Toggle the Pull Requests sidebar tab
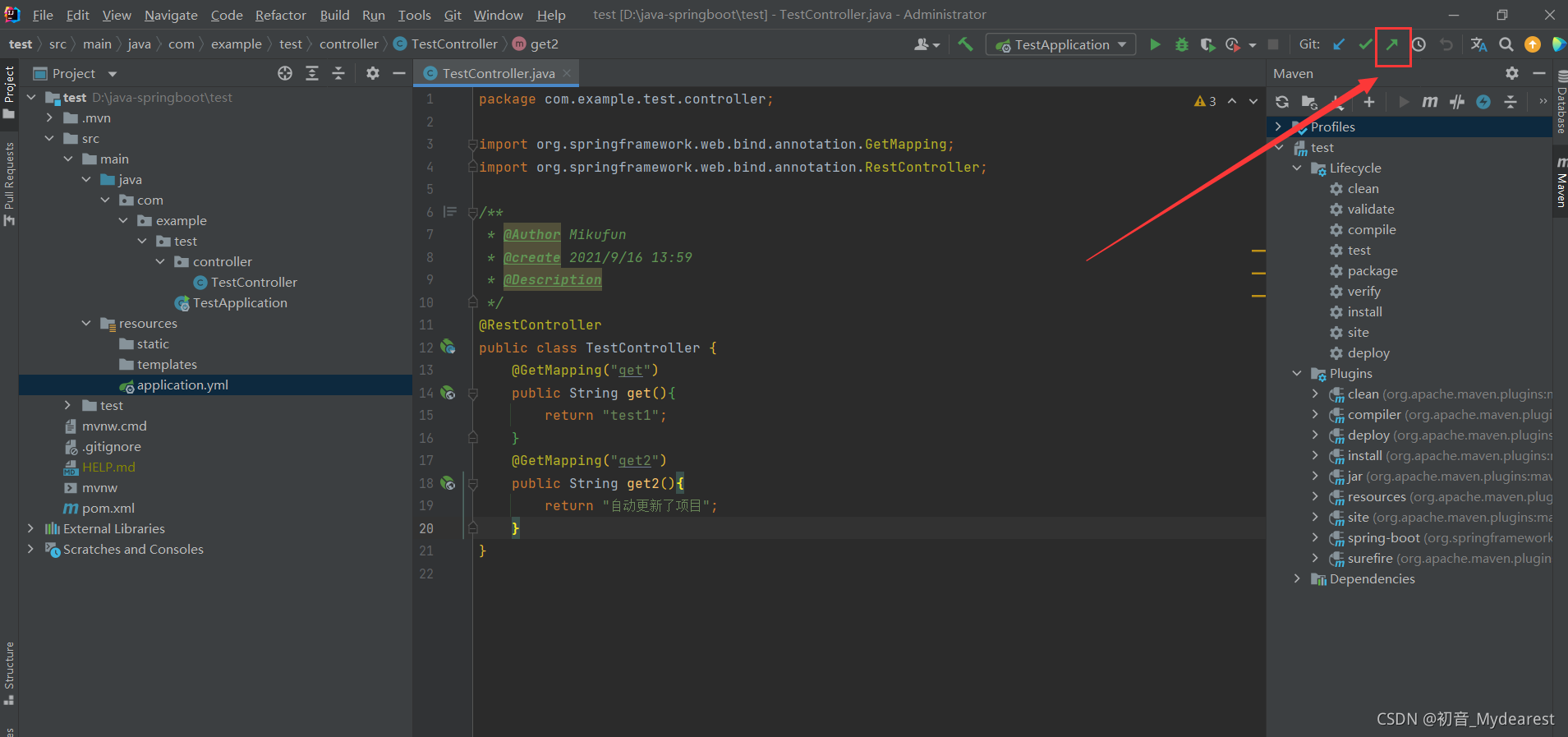The image size is (1568, 737). coord(9,185)
